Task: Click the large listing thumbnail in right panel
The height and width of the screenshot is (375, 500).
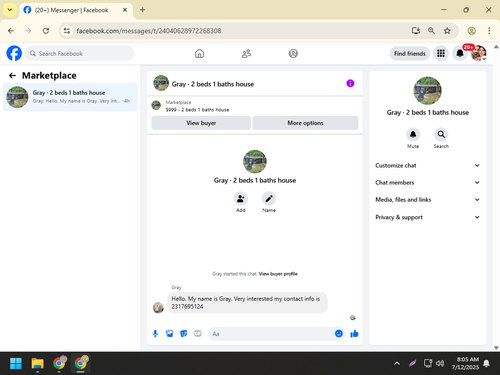Action: click(x=428, y=91)
